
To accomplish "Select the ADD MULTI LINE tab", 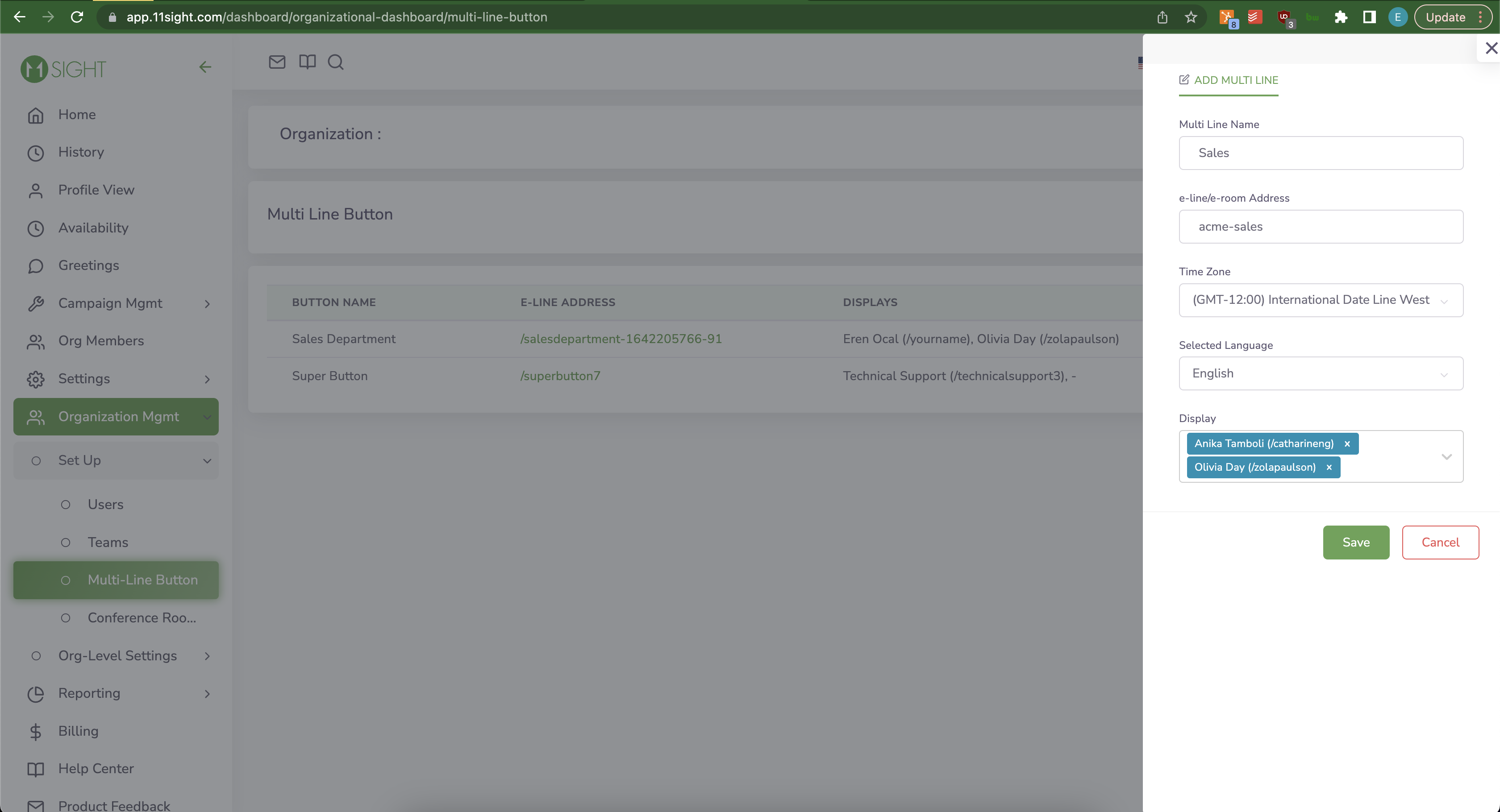I will pyautogui.click(x=1229, y=80).
